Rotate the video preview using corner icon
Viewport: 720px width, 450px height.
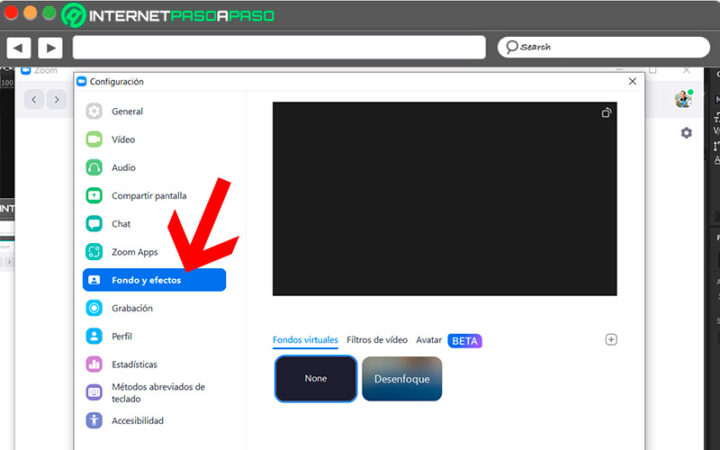pyautogui.click(x=606, y=113)
